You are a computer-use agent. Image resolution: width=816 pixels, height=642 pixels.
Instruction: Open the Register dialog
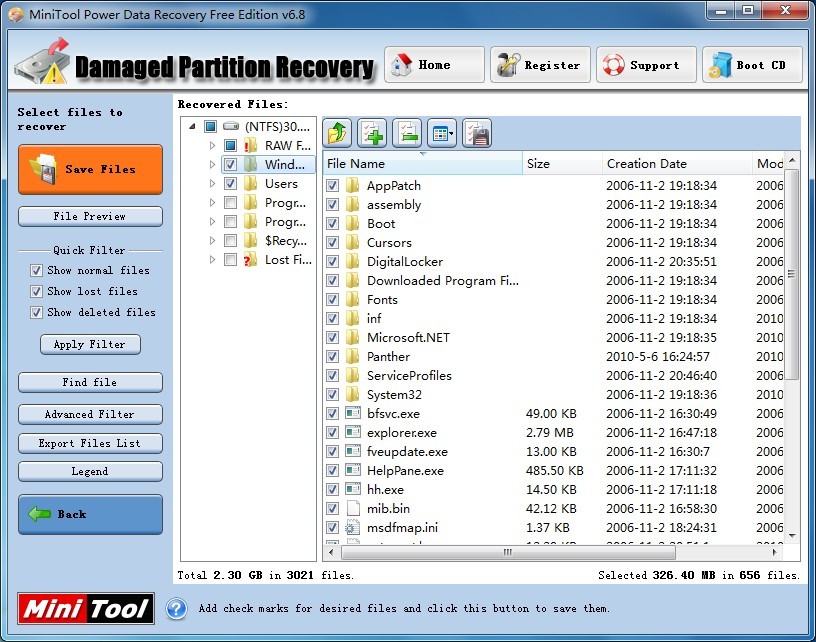[540, 65]
